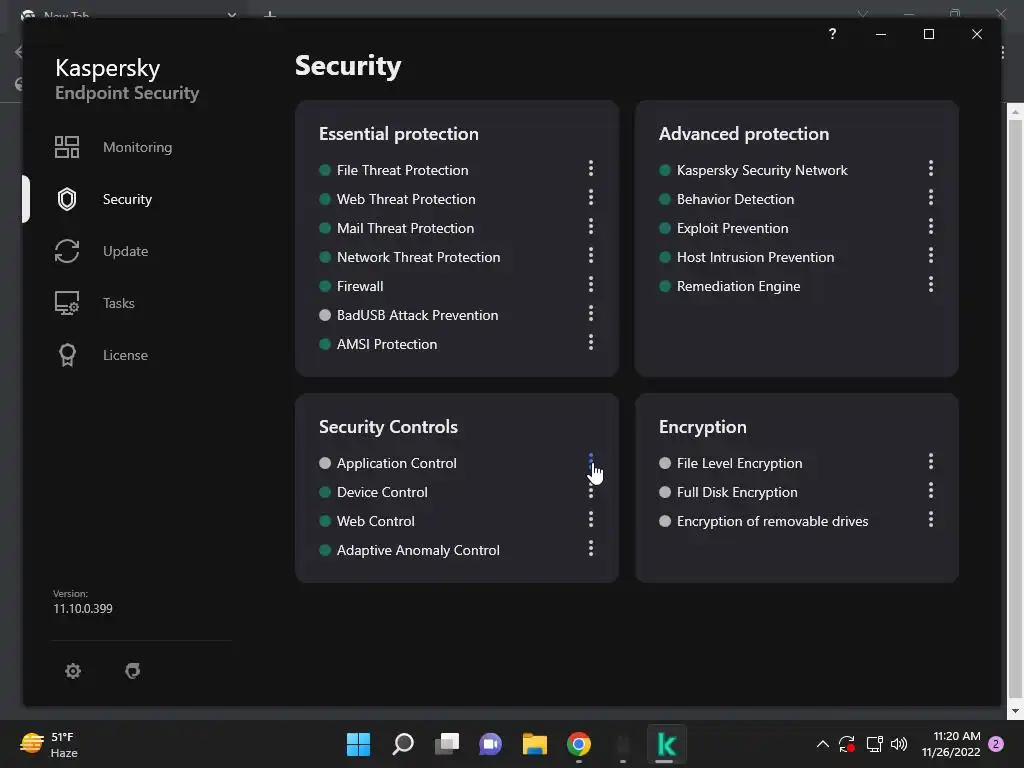Click the Tasks monitor icon

(67, 303)
